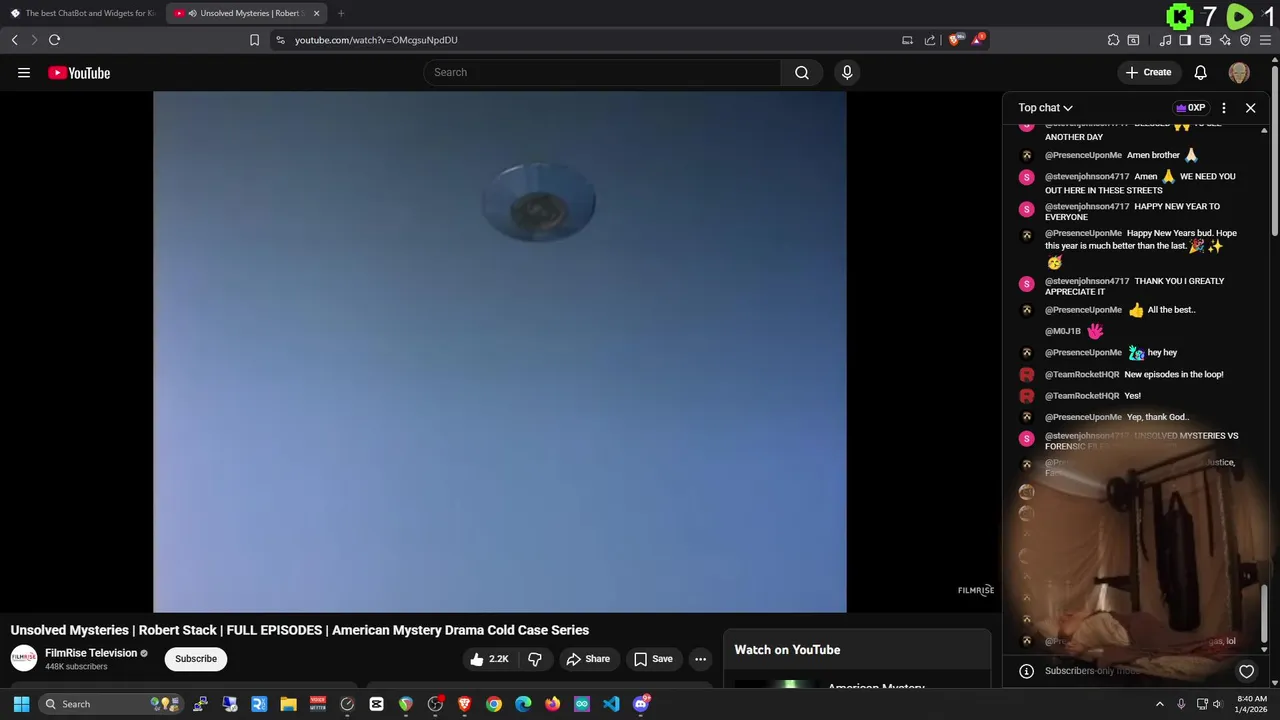Image resolution: width=1280 pixels, height=720 pixels.
Task: Open Brave Shields lion icon
Action: (x=954, y=40)
